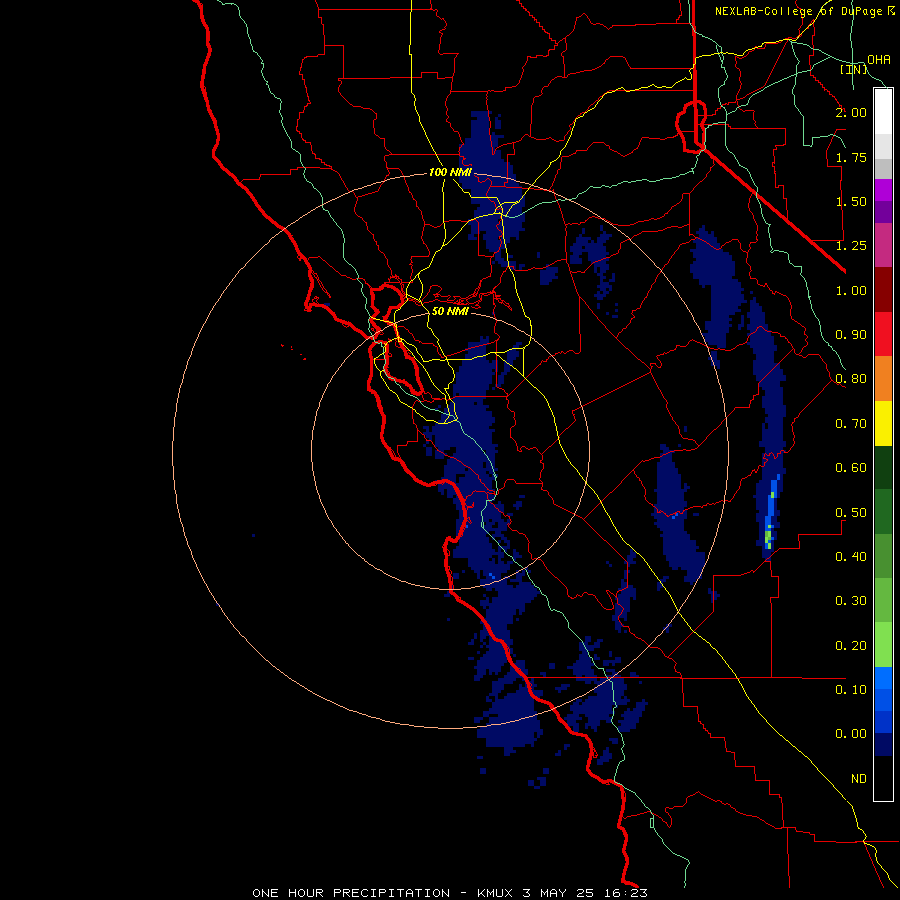This screenshot has height=900, width=900.
Task: Select the 0.60 legend value
Action: point(851,468)
